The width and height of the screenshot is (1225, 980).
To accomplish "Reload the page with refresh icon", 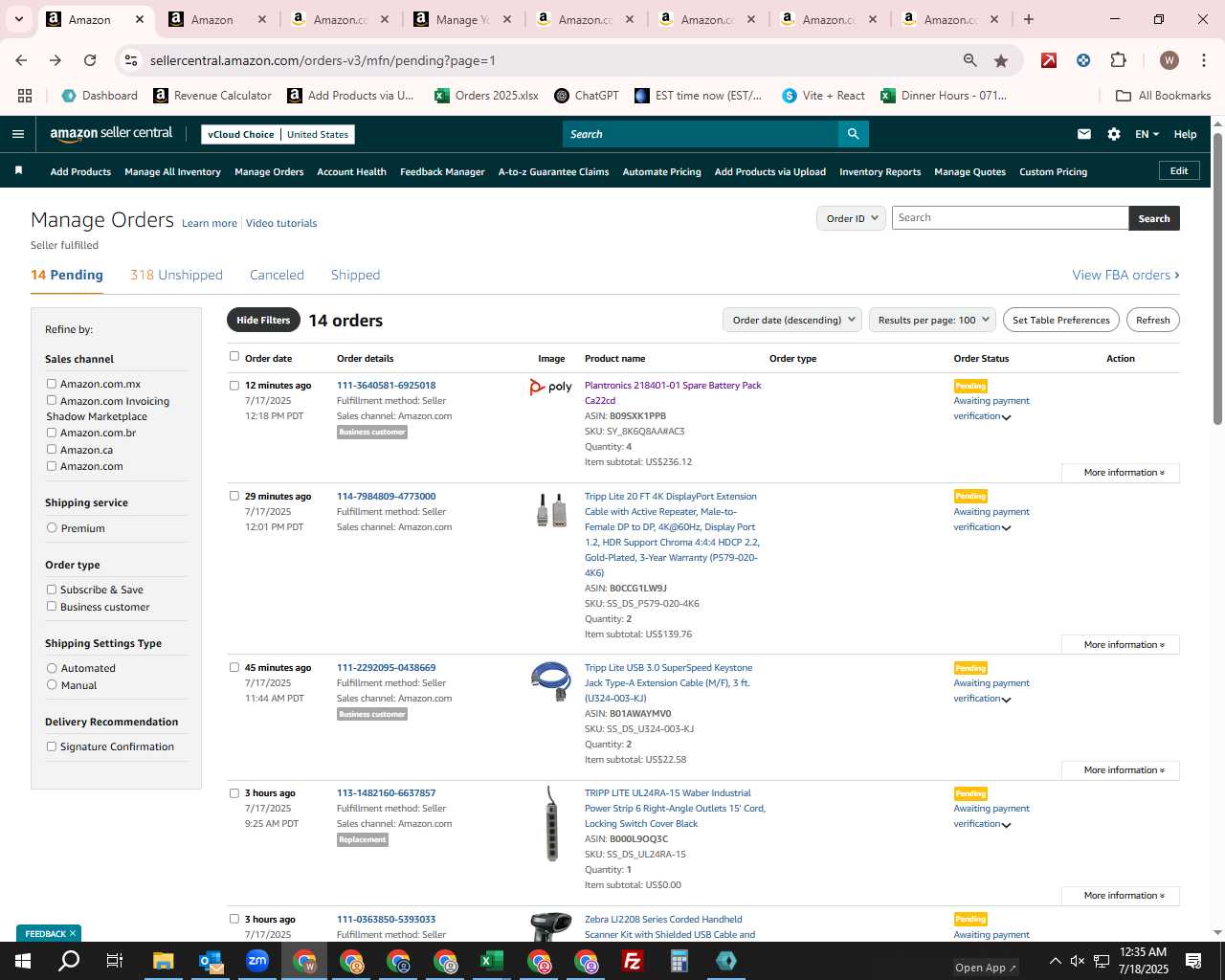I will 90,60.
